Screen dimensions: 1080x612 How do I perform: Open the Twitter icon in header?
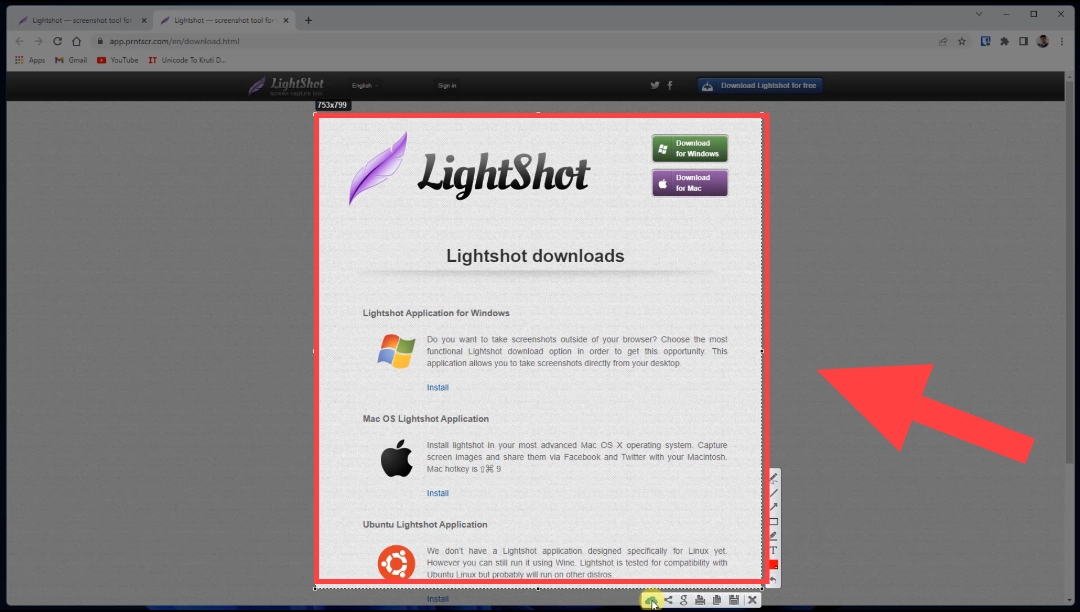654,85
